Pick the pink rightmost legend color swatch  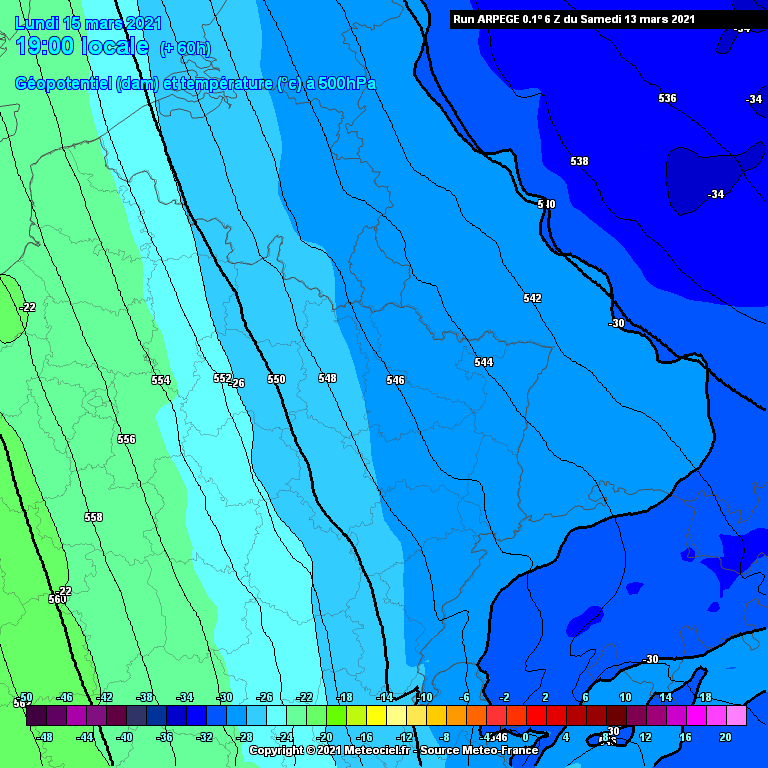click(x=736, y=716)
